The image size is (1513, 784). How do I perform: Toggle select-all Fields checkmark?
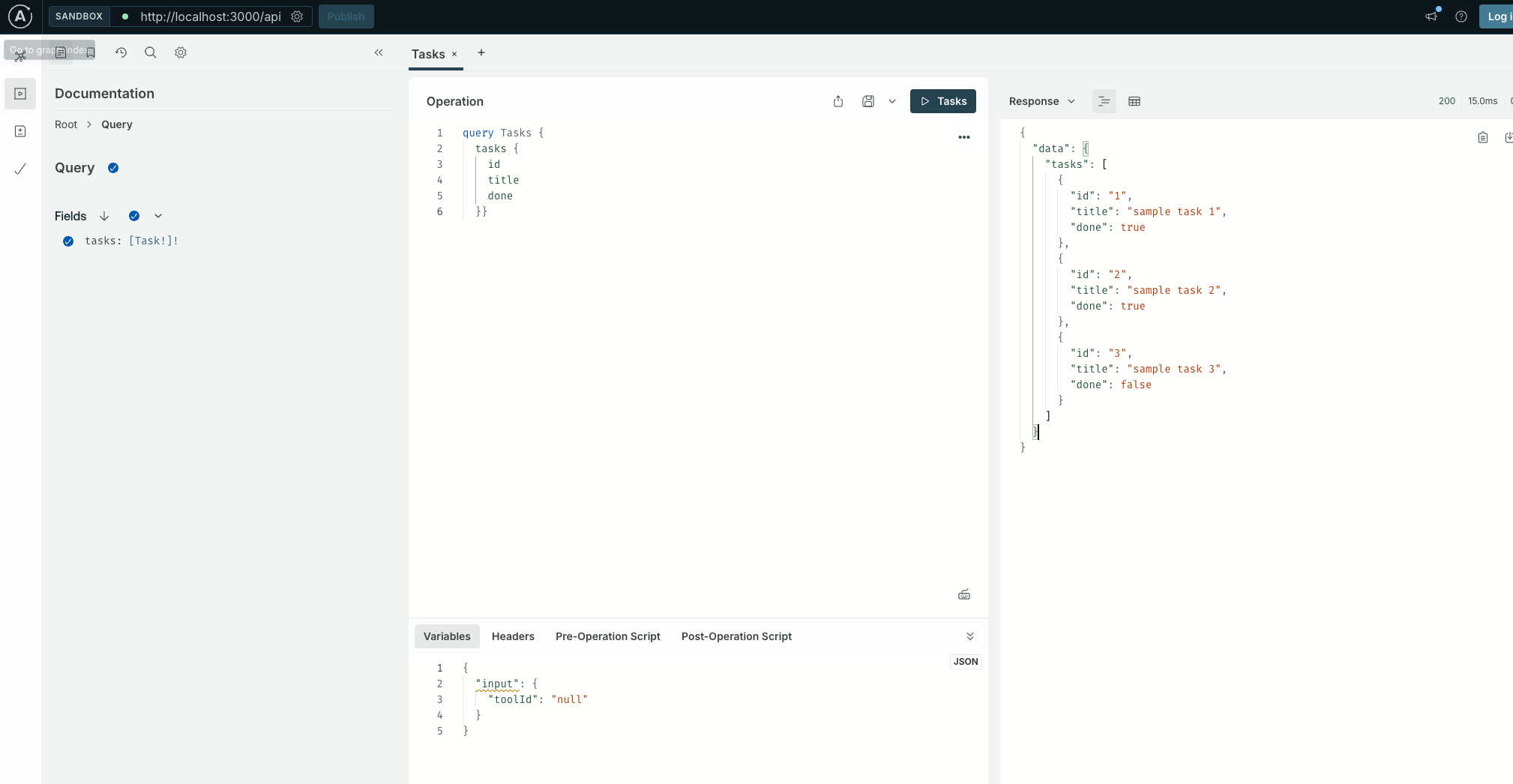tap(134, 216)
